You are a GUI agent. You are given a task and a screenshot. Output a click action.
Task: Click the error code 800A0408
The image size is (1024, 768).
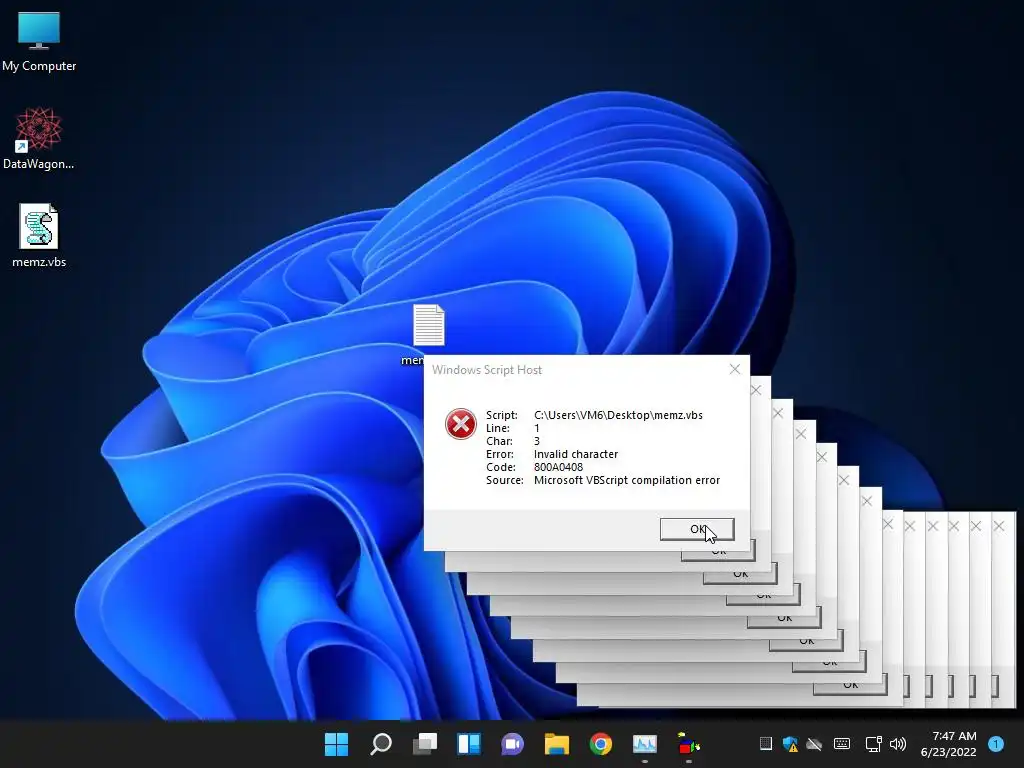click(558, 467)
